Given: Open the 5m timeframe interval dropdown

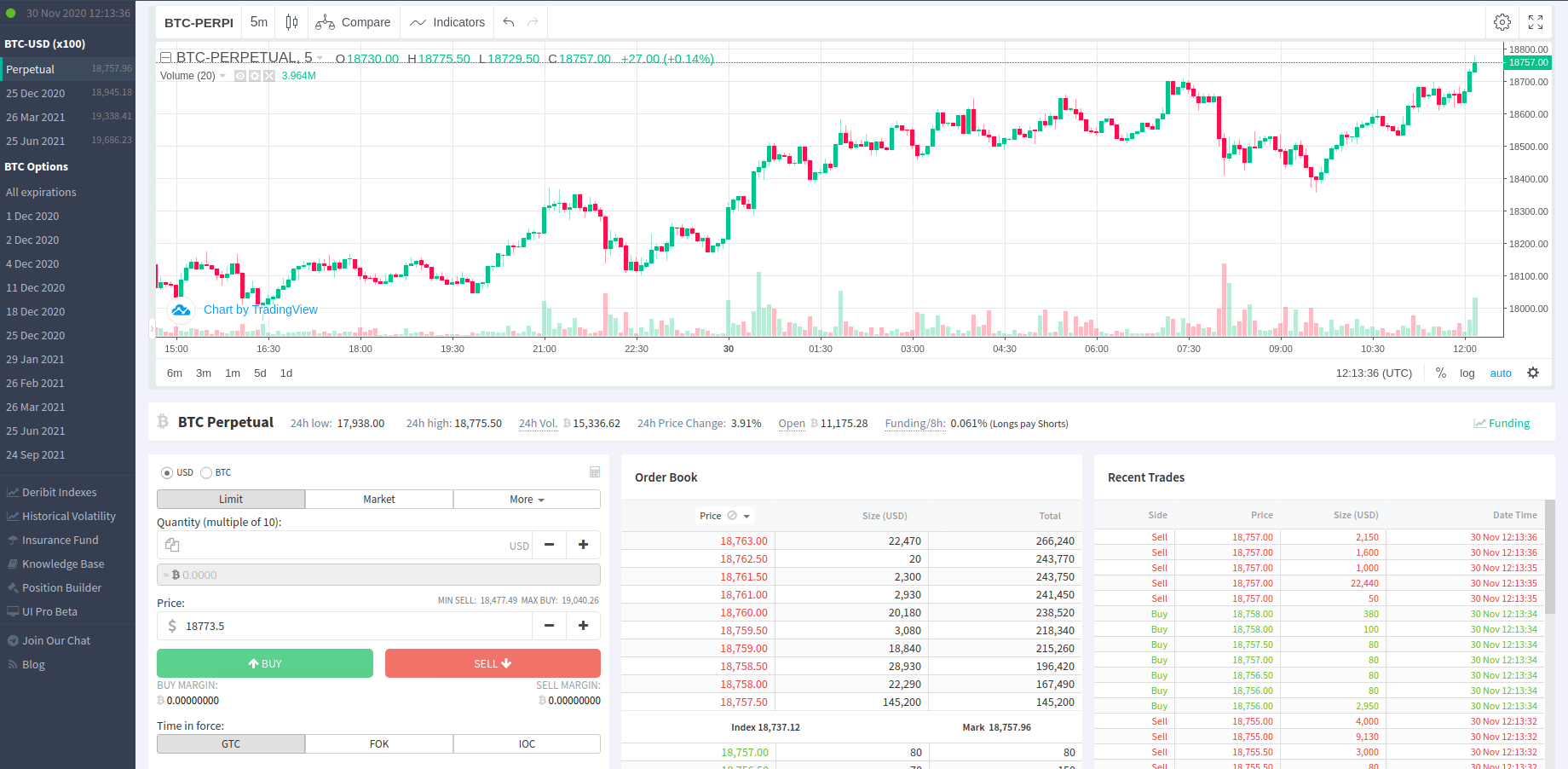Looking at the screenshot, I should 259,22.
